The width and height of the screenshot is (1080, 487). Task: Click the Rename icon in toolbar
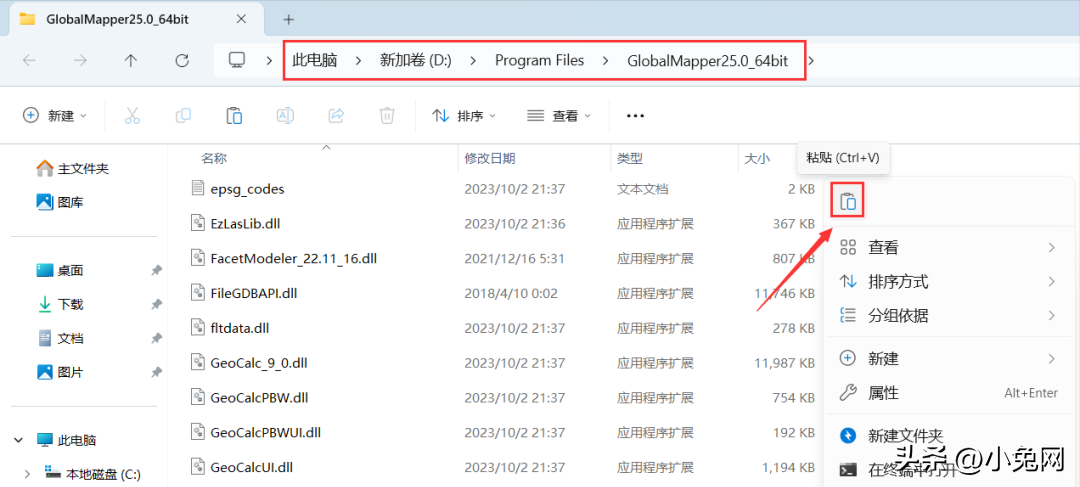(285, 116)
